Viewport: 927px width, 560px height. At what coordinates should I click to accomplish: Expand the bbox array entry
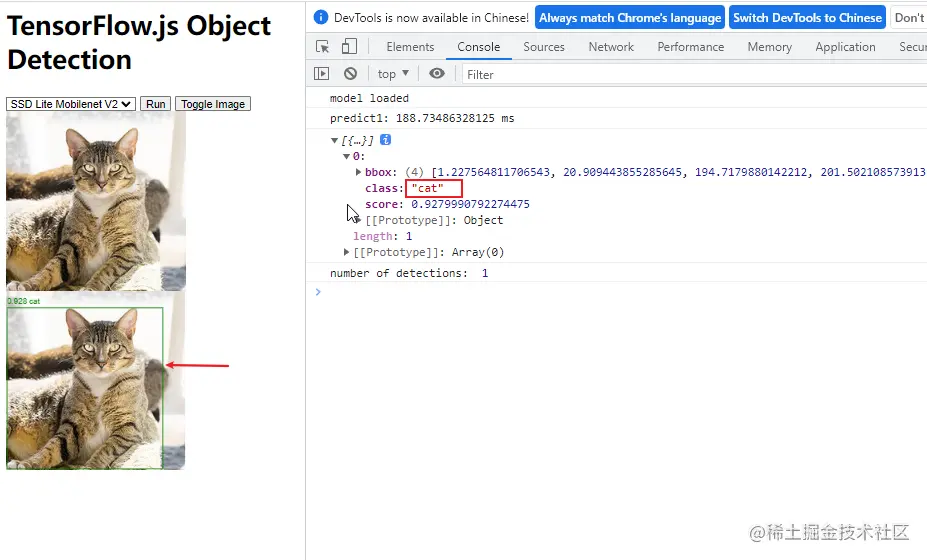(358, 172)
